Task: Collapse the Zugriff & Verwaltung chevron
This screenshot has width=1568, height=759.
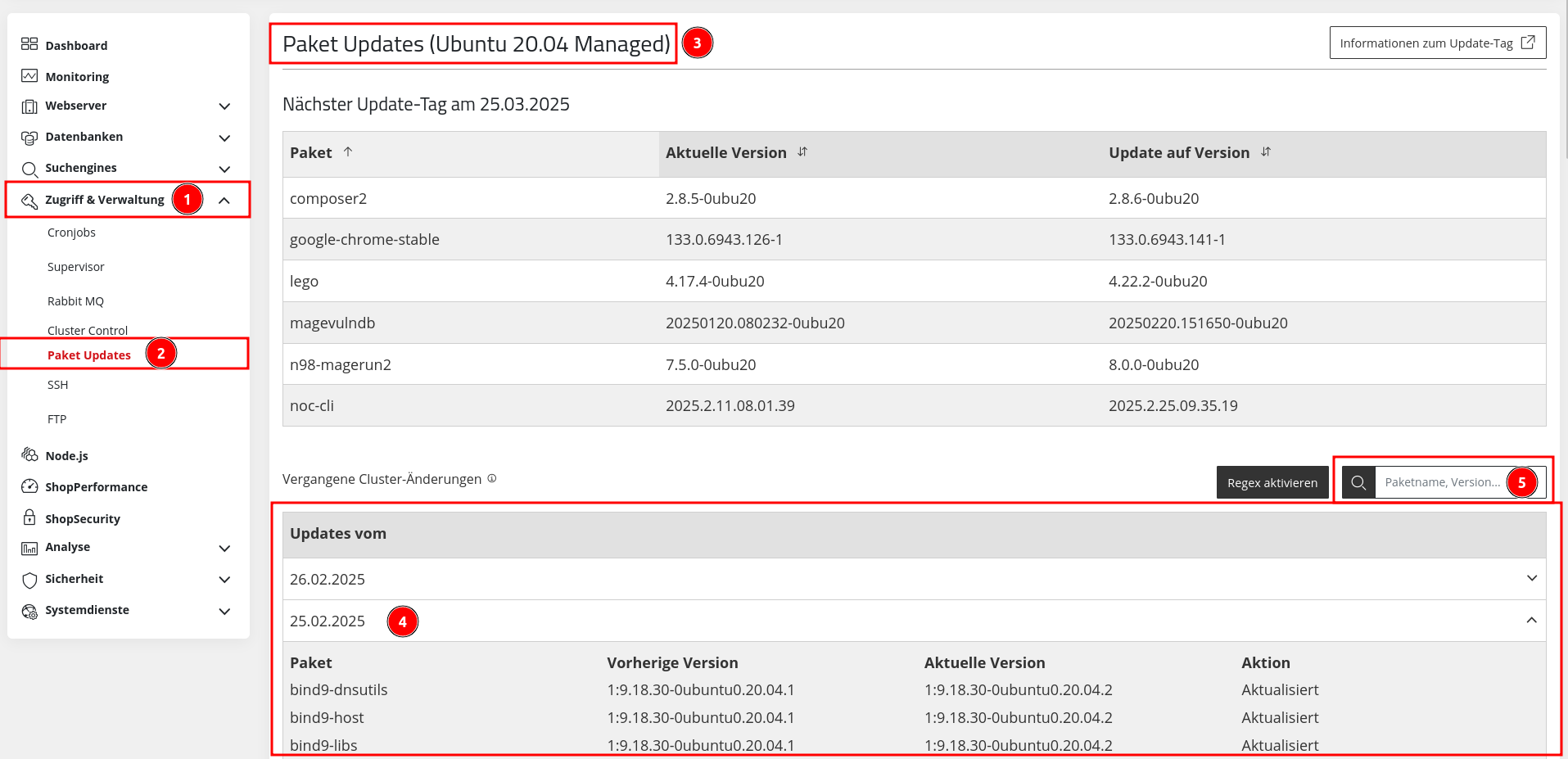Action: click(x=224, y=200)
